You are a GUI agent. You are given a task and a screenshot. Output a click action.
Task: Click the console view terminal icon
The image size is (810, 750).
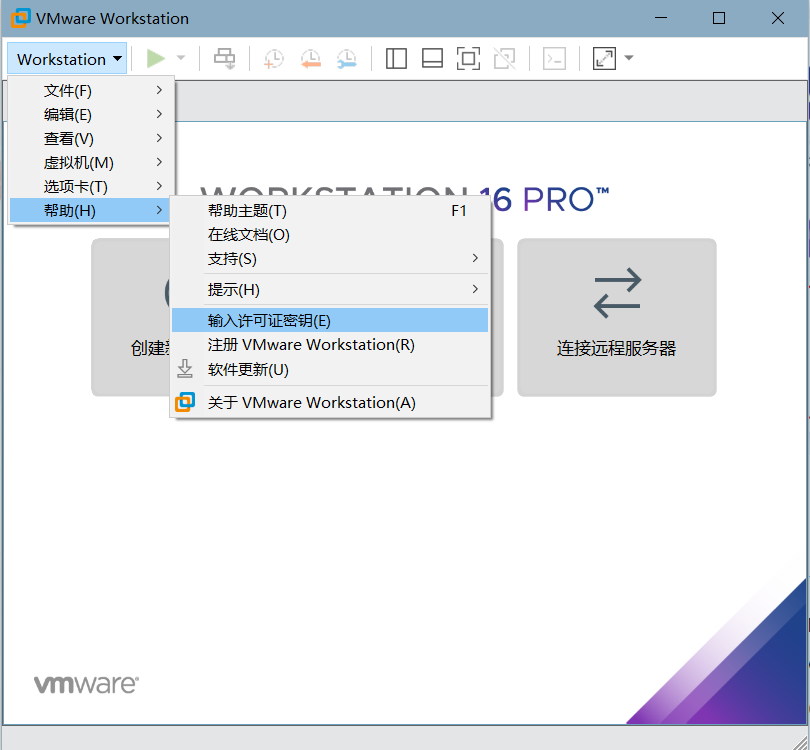click(x=554, y=58)
